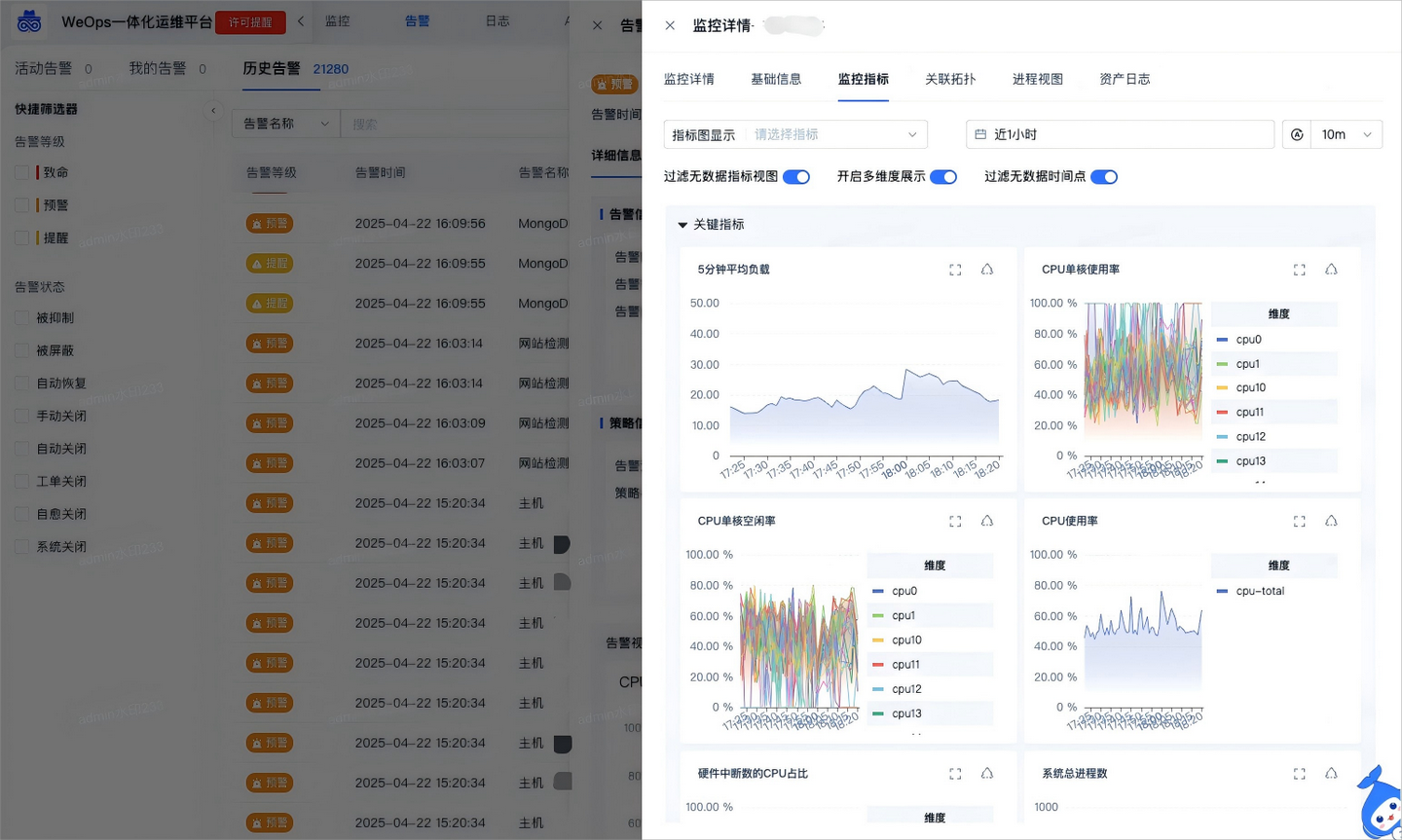Turn off the 开启多维度展示 switch

point(943,176)
